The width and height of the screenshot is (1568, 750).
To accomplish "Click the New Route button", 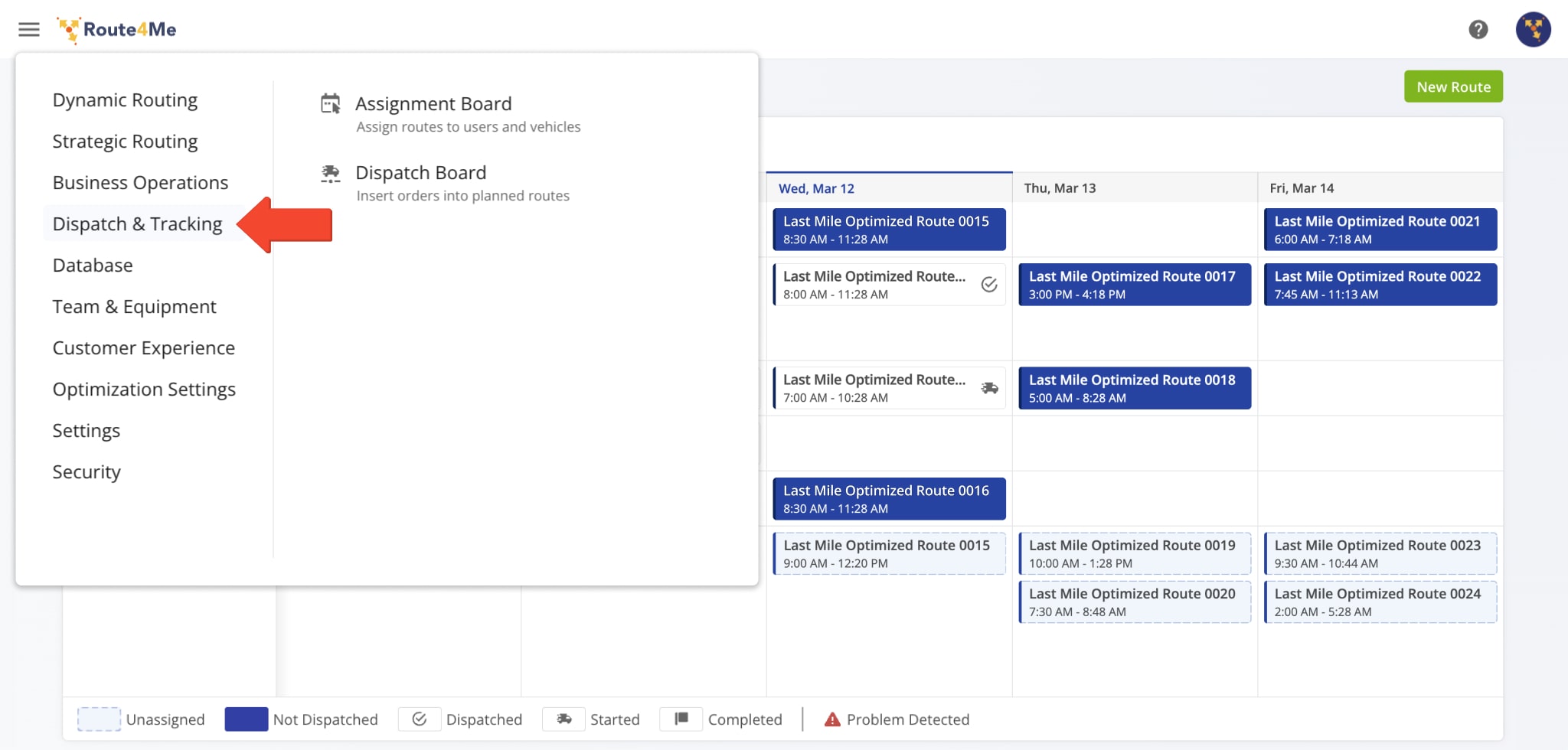I will [1452, 86].
